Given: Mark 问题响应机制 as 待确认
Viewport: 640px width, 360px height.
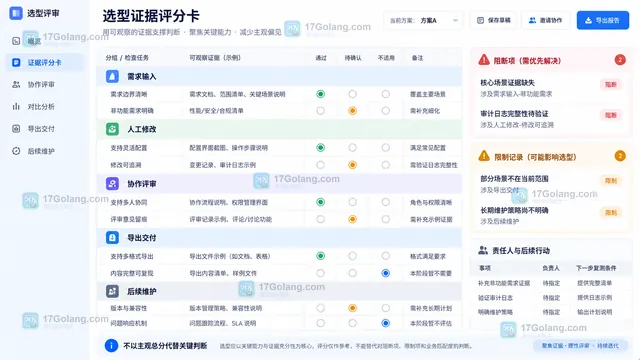Looking at the screenshot, I should 352,323.
